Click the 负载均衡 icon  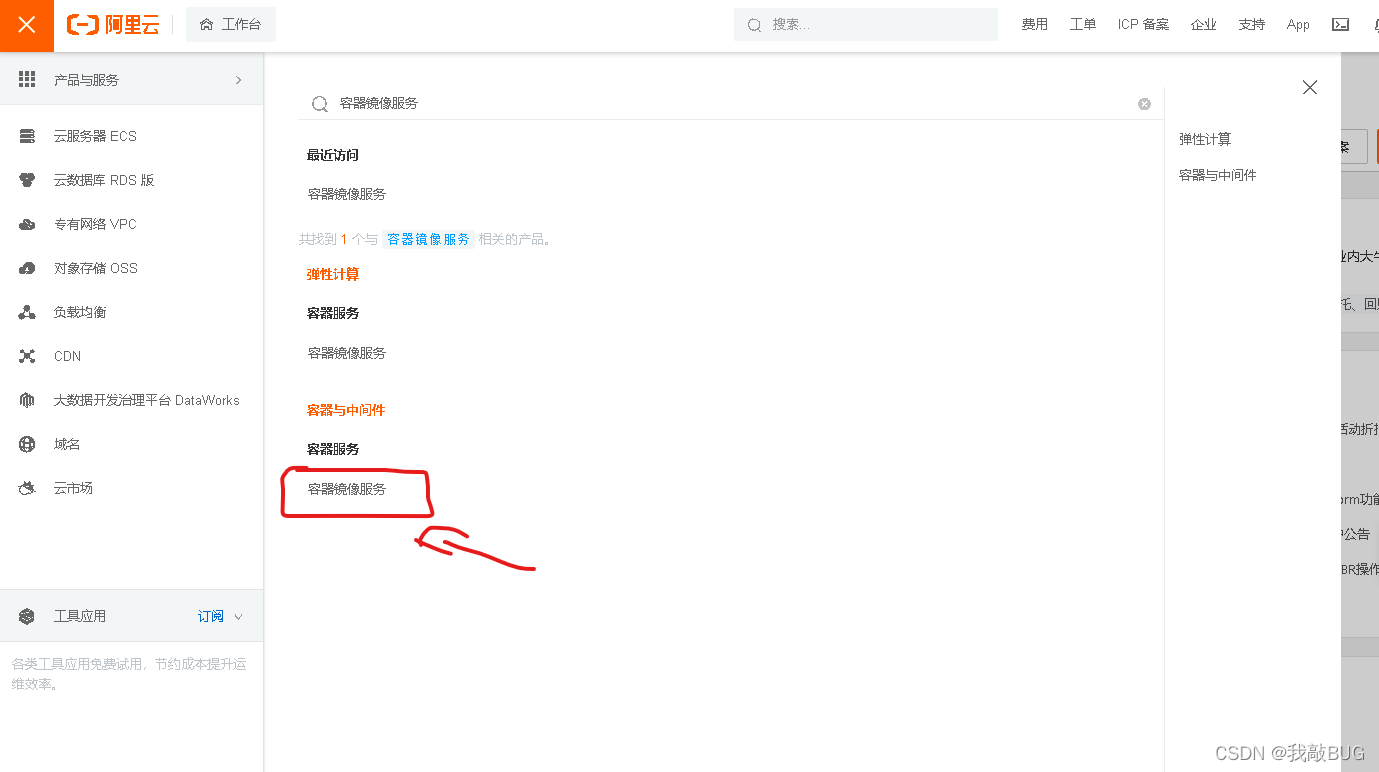(x=27, y=312)
